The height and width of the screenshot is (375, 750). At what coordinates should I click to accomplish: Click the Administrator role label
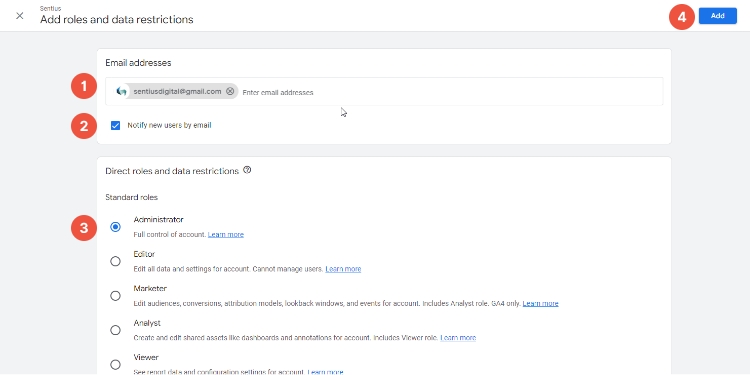158,220
